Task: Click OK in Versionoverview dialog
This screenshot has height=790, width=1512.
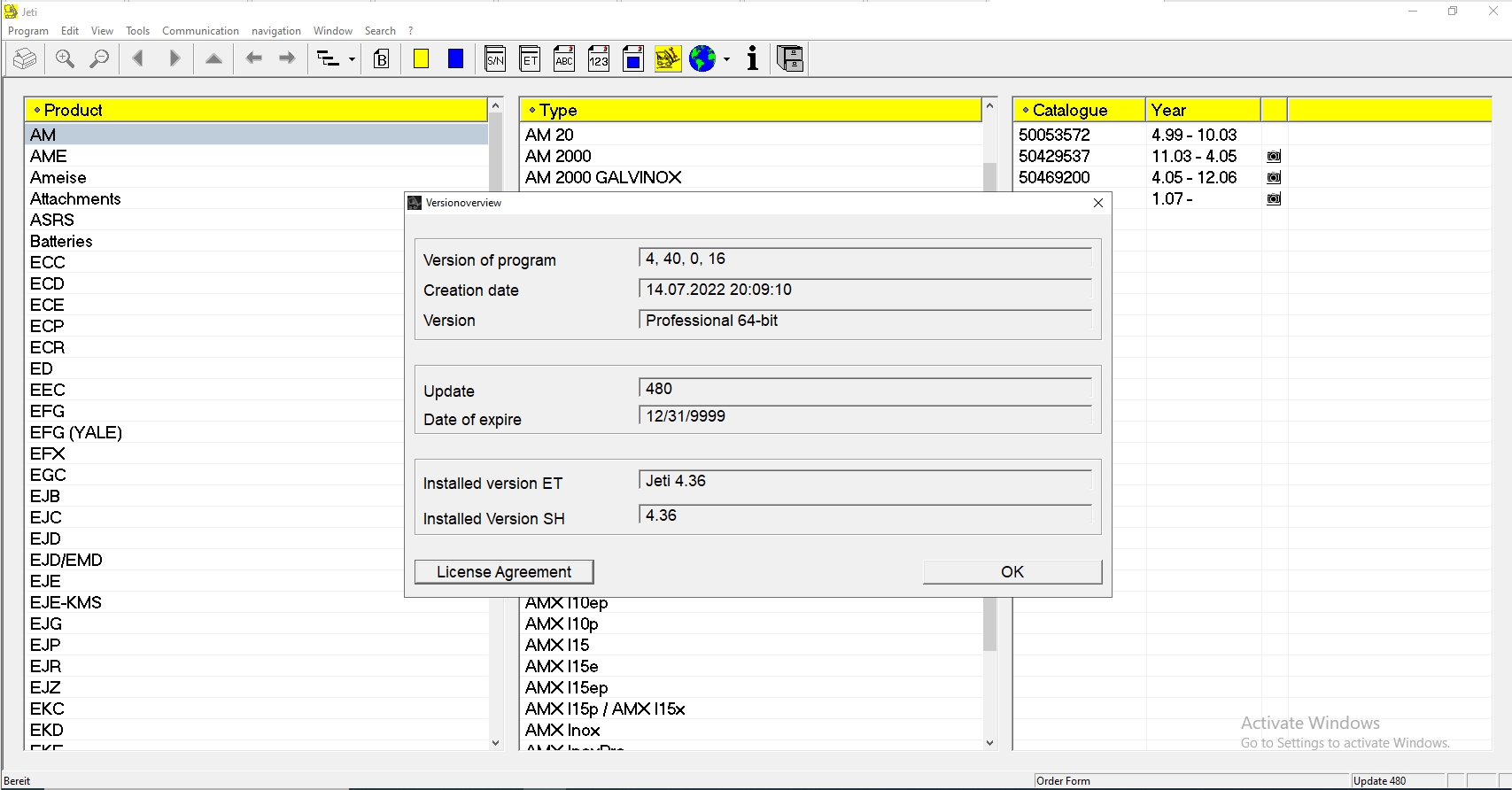Action: [1012, 572]
